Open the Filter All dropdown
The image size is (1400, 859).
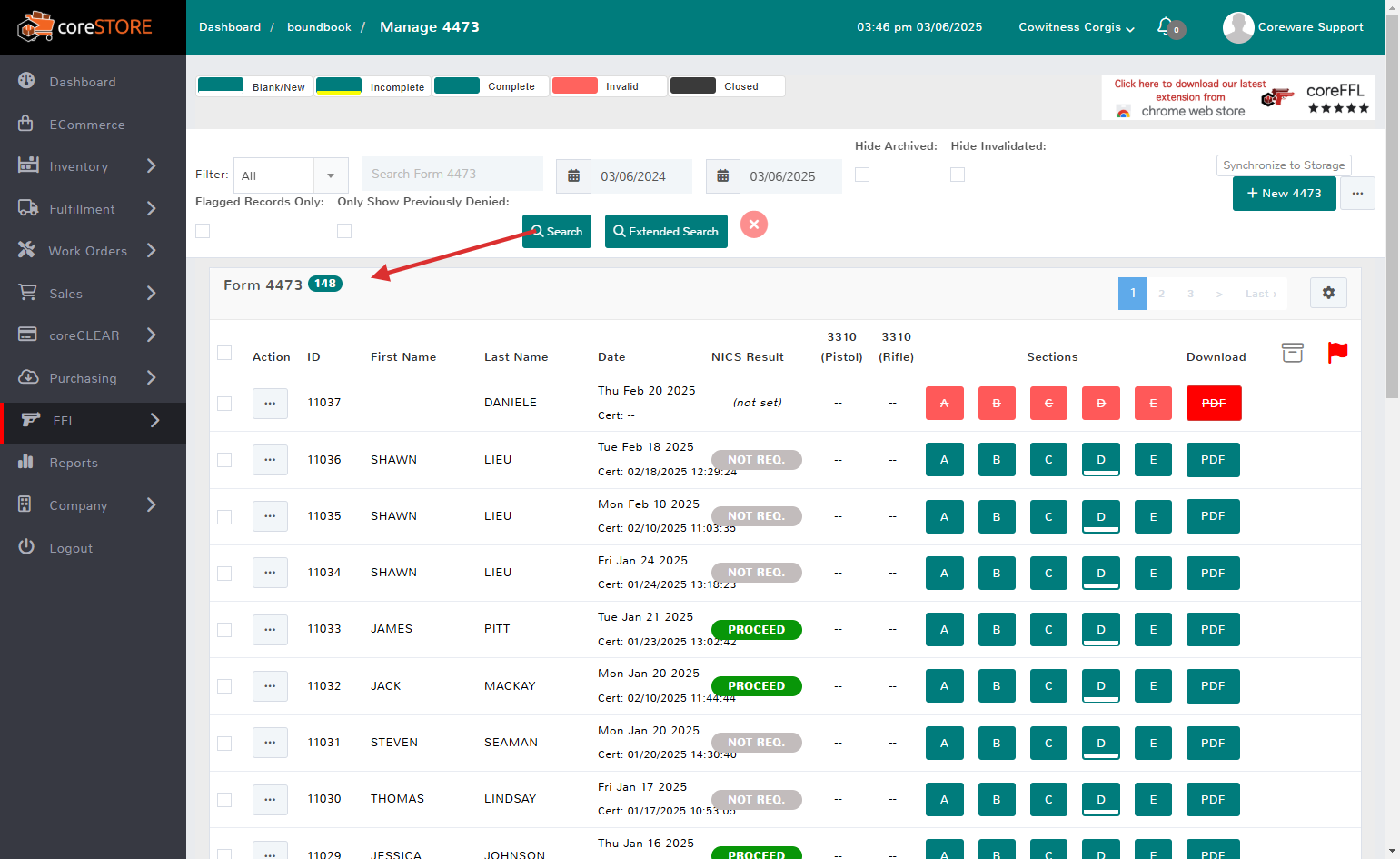[x=291, y=175]
